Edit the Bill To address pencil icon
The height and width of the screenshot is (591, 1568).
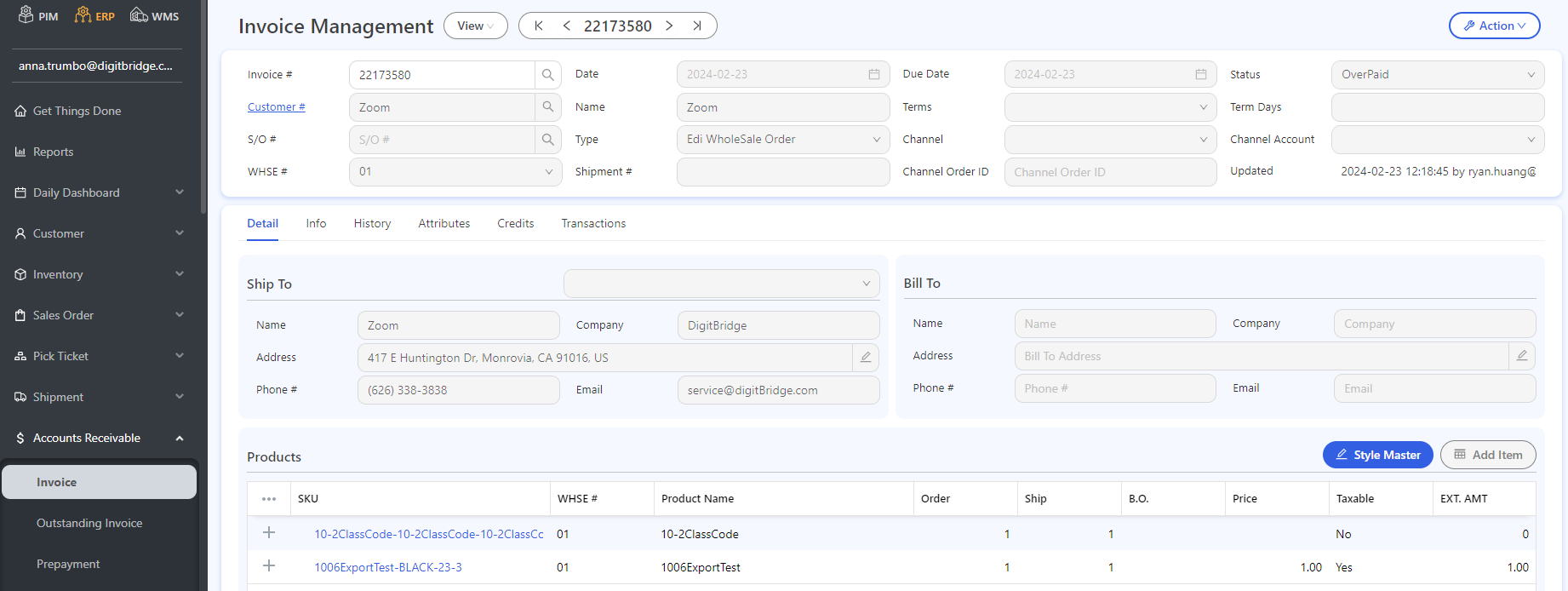coord(1522,356)
